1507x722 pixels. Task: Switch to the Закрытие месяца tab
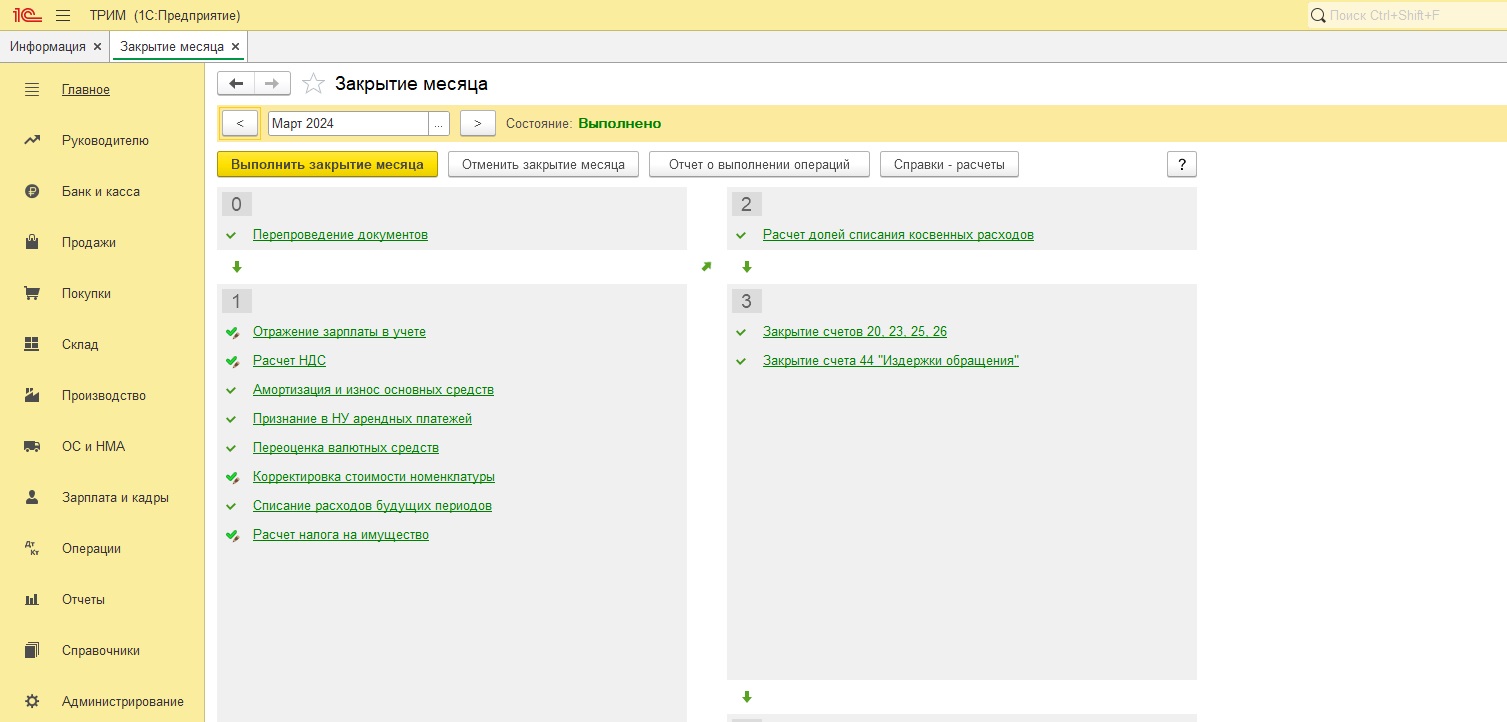172,47
